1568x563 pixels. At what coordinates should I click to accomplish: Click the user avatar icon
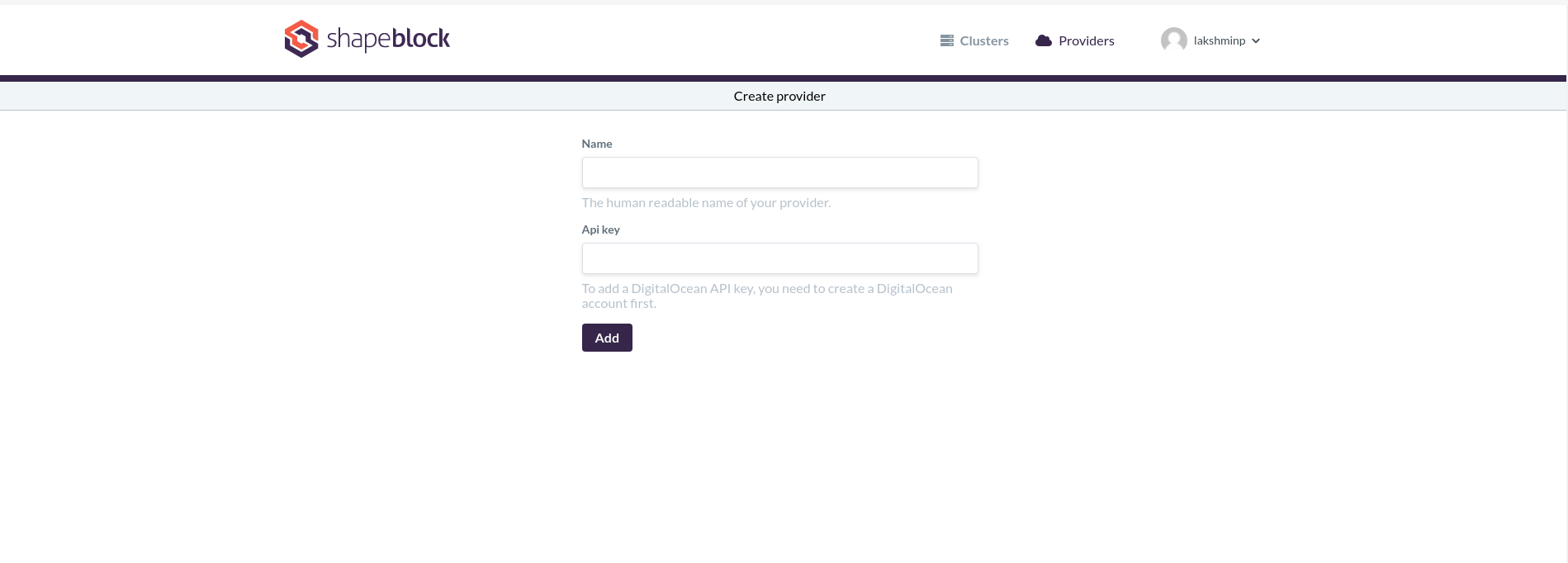pos(1173,40)
